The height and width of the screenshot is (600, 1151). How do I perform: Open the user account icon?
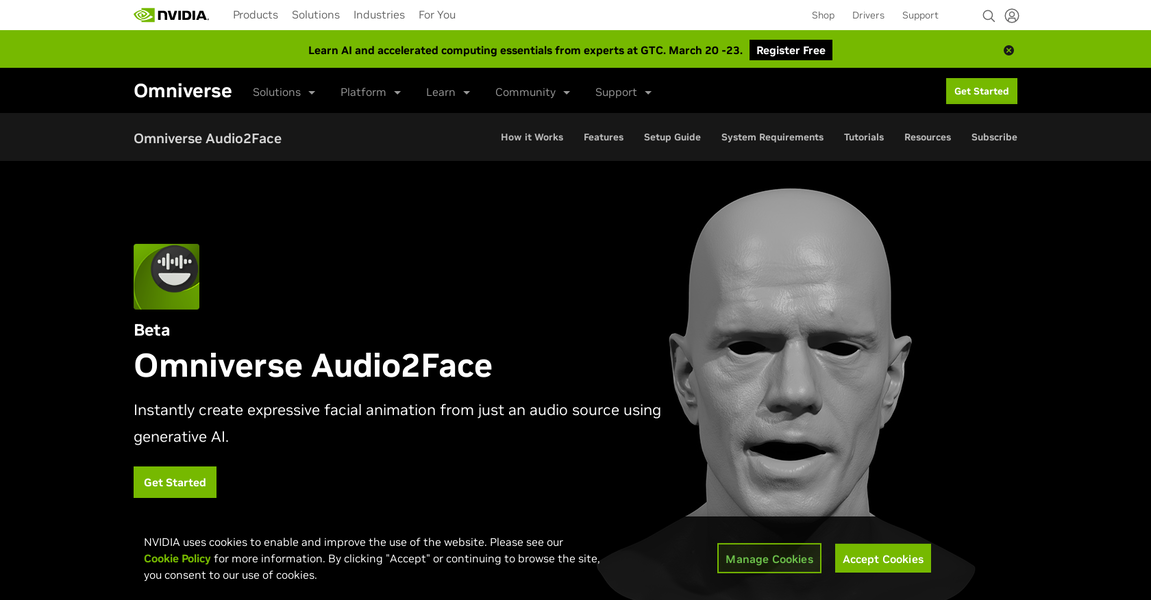[x=1011, y=15]
